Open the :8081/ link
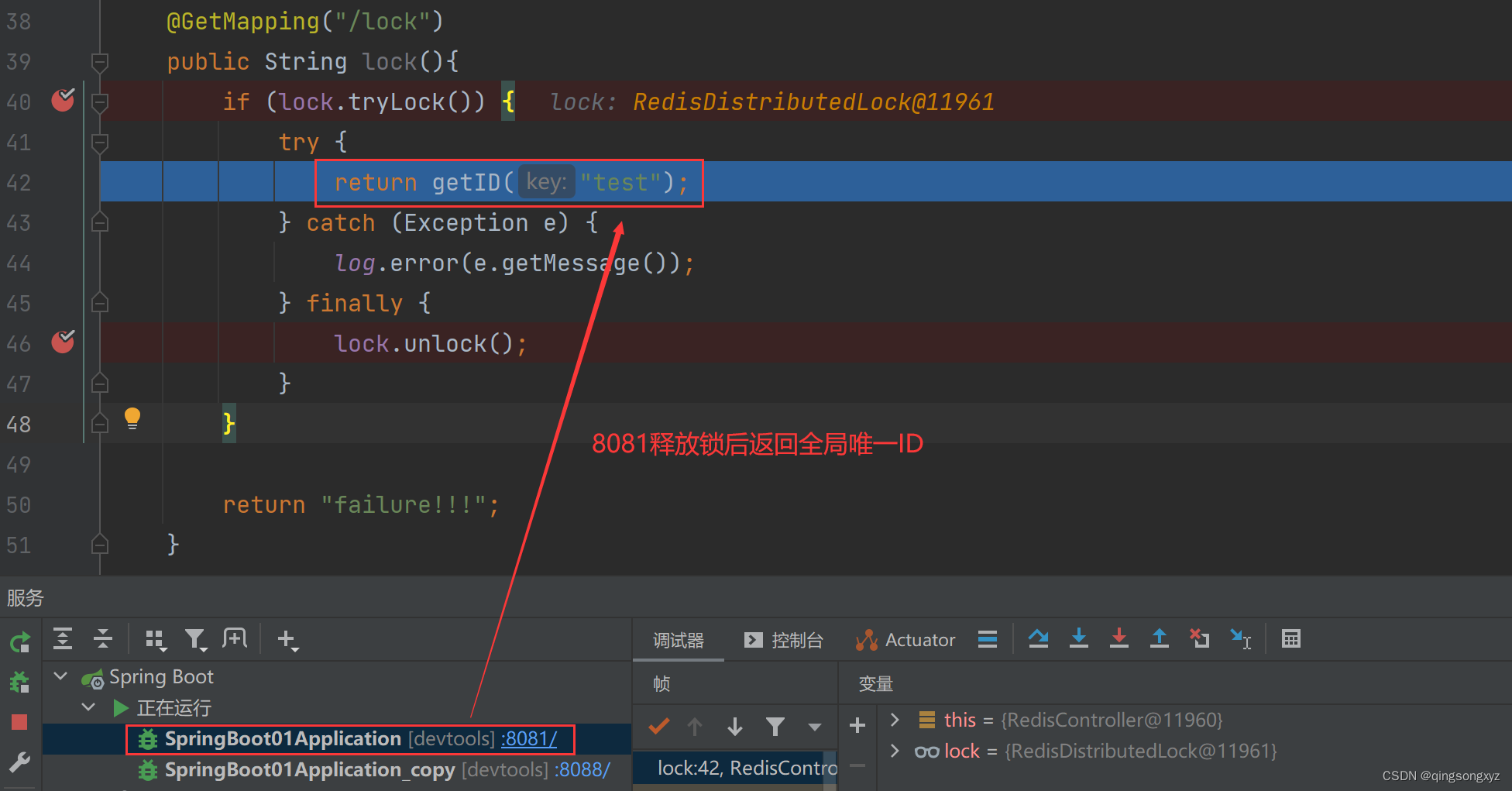 coord(529,738)
